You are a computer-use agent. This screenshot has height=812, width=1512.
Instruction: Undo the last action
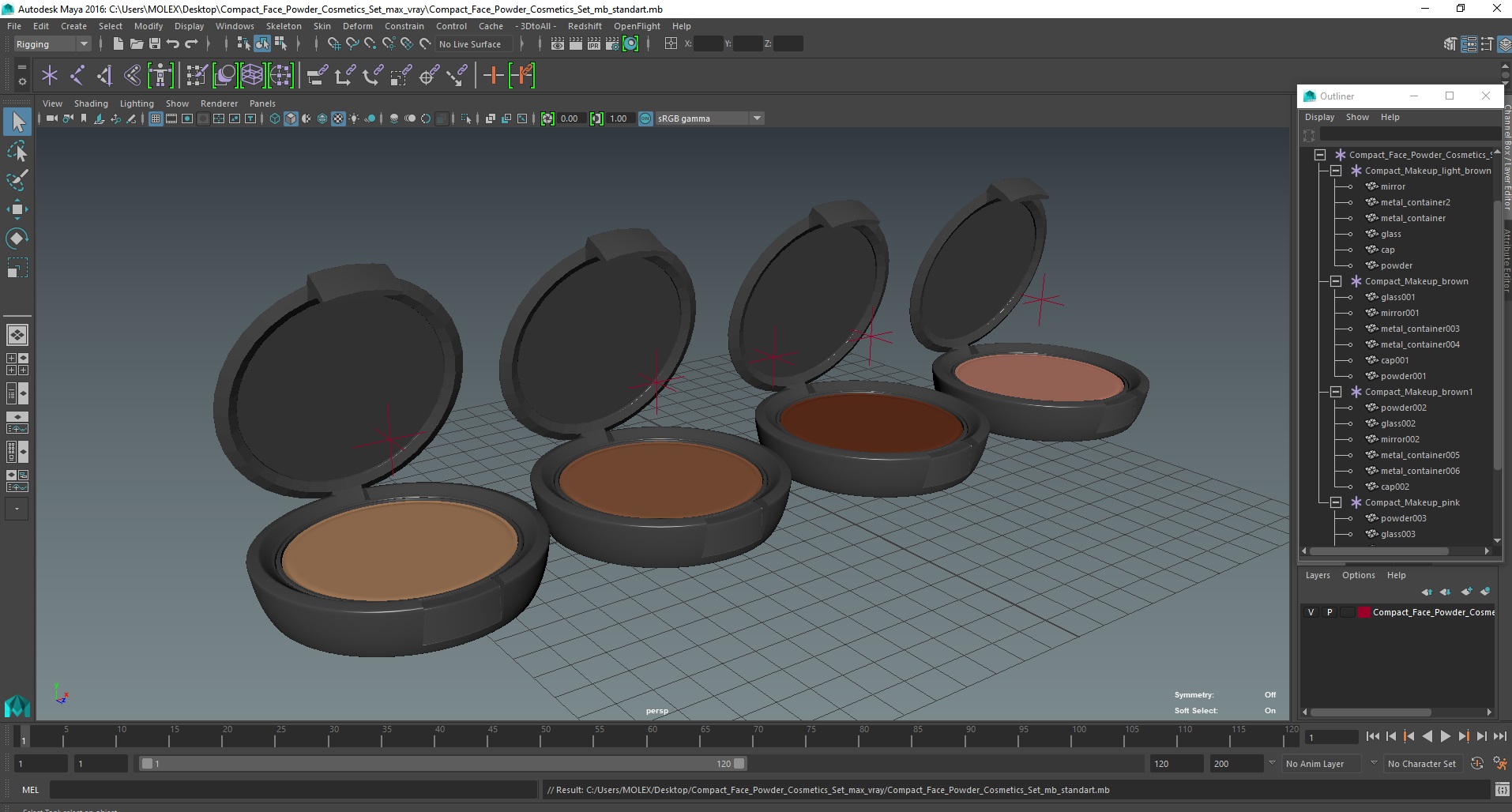[173, 44]
